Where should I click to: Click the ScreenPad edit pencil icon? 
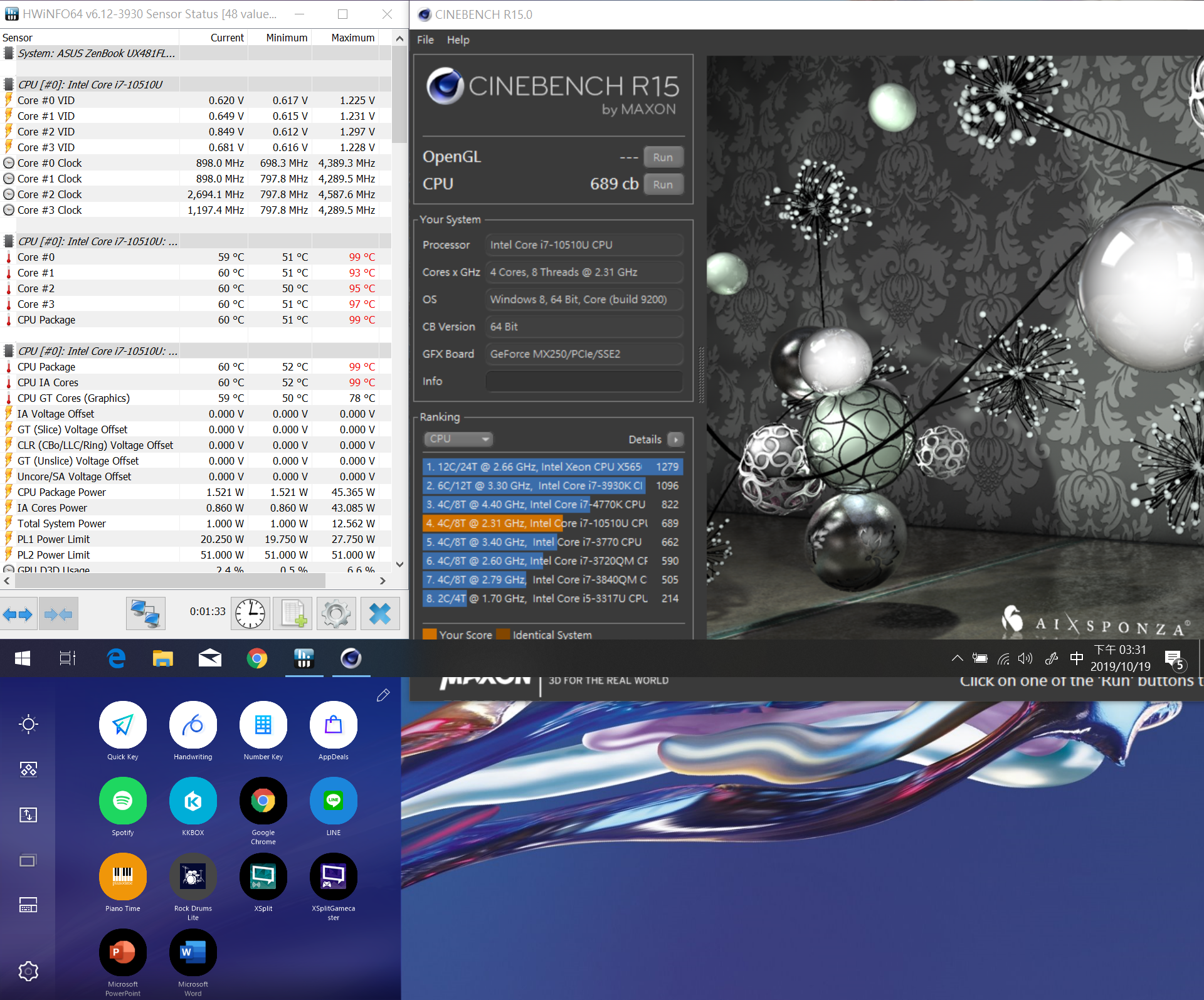click(383, 695)
